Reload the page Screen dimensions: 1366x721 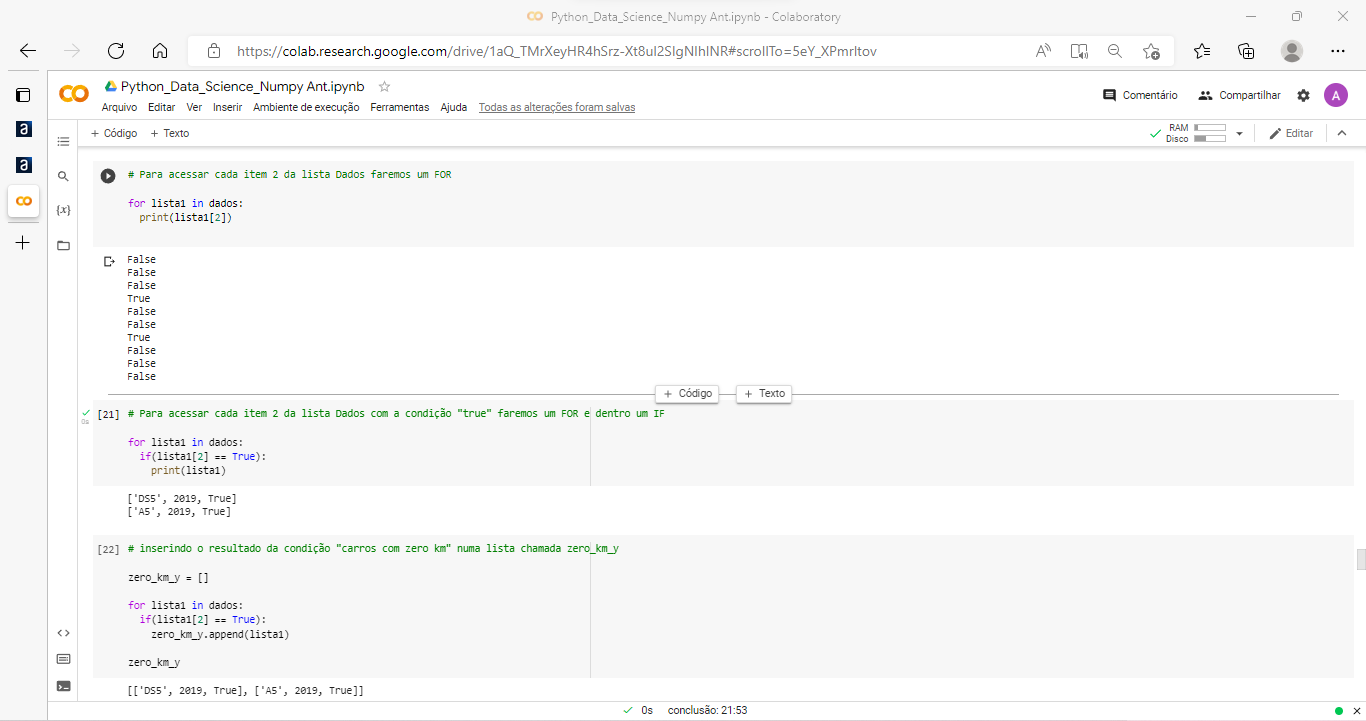115,51
